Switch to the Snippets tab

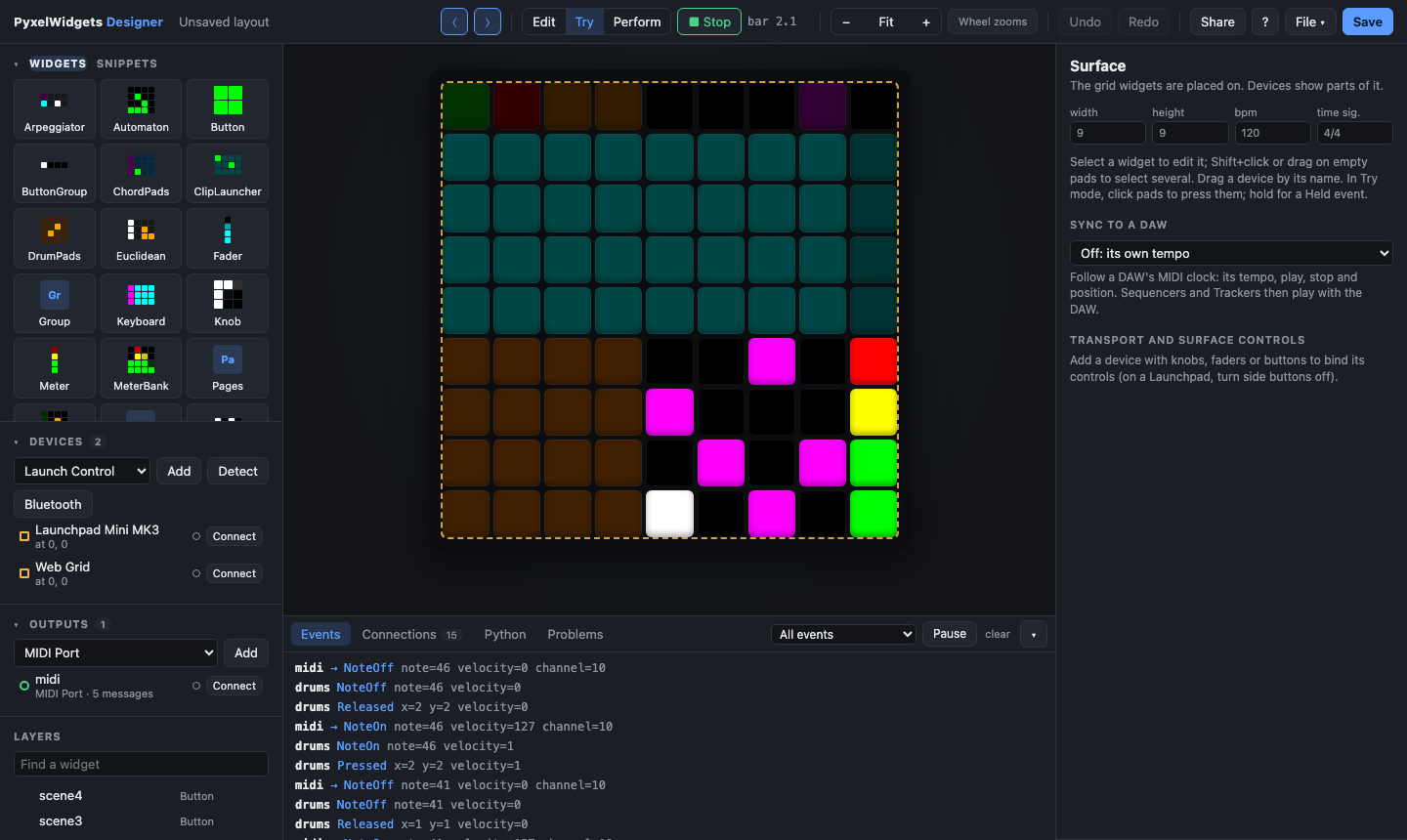tap(127, 63)
